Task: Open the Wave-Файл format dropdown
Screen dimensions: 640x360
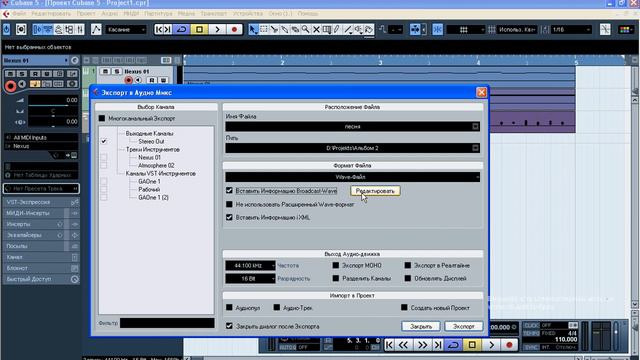Action: click(353, 177)
